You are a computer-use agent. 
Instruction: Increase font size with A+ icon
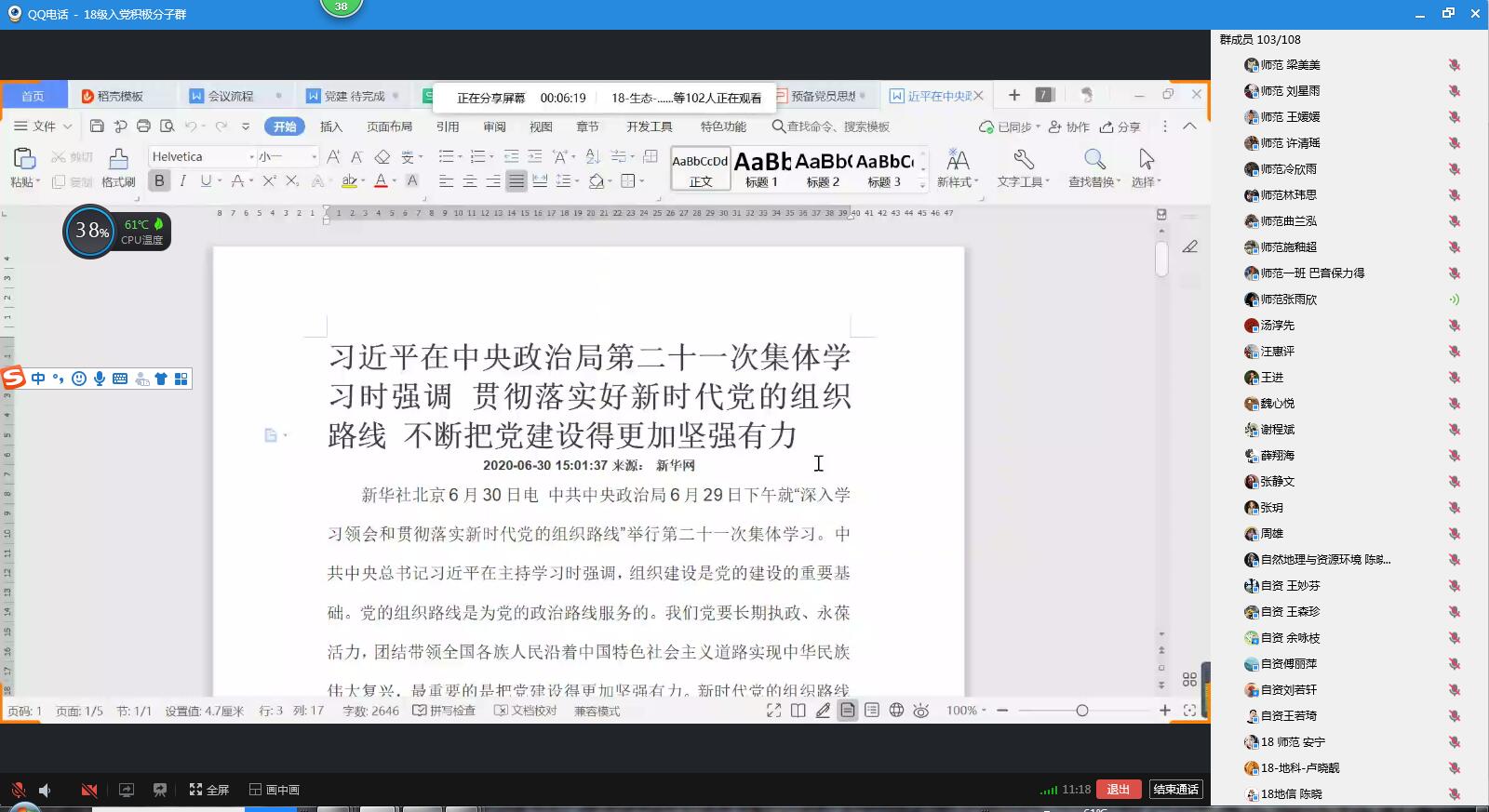[333, 156]
